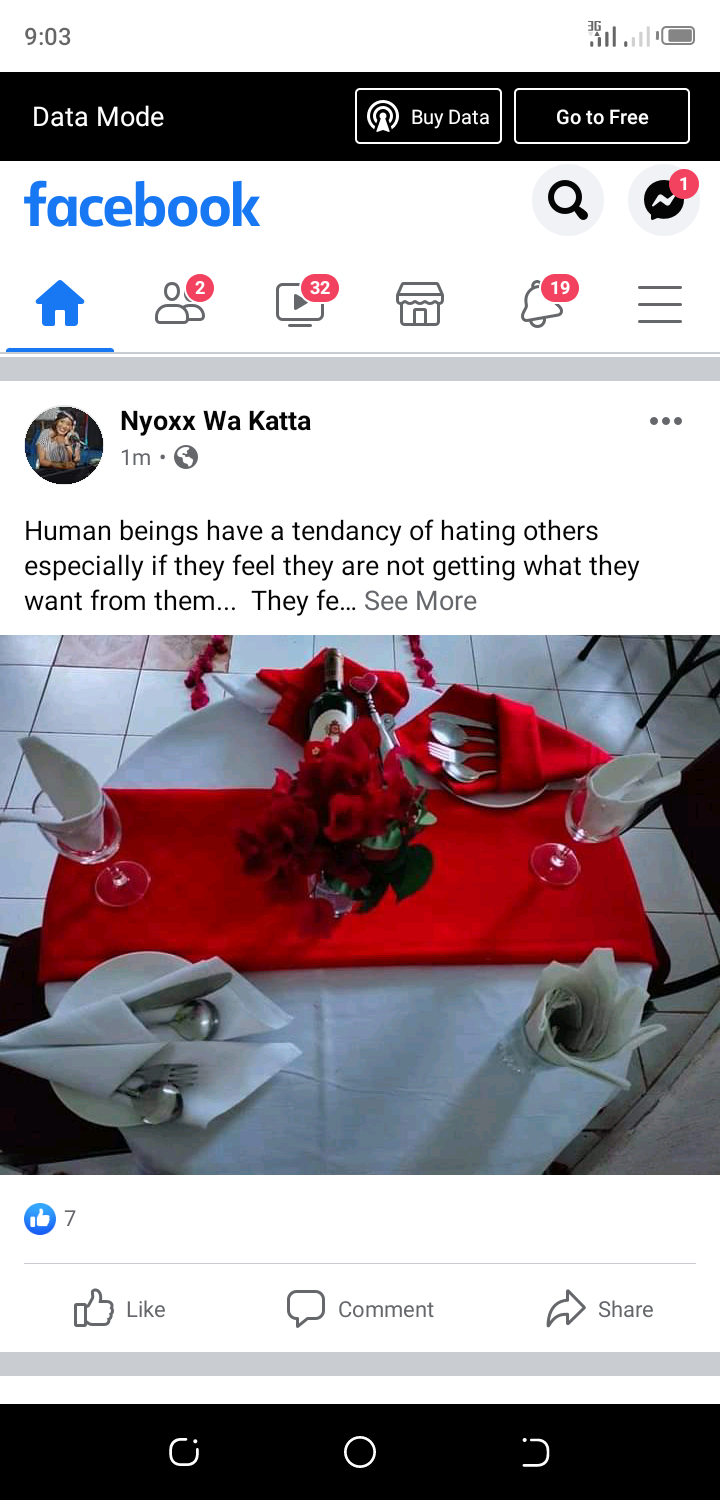
Task: Open Notifications bell icon
Action: tap(541, 303)
